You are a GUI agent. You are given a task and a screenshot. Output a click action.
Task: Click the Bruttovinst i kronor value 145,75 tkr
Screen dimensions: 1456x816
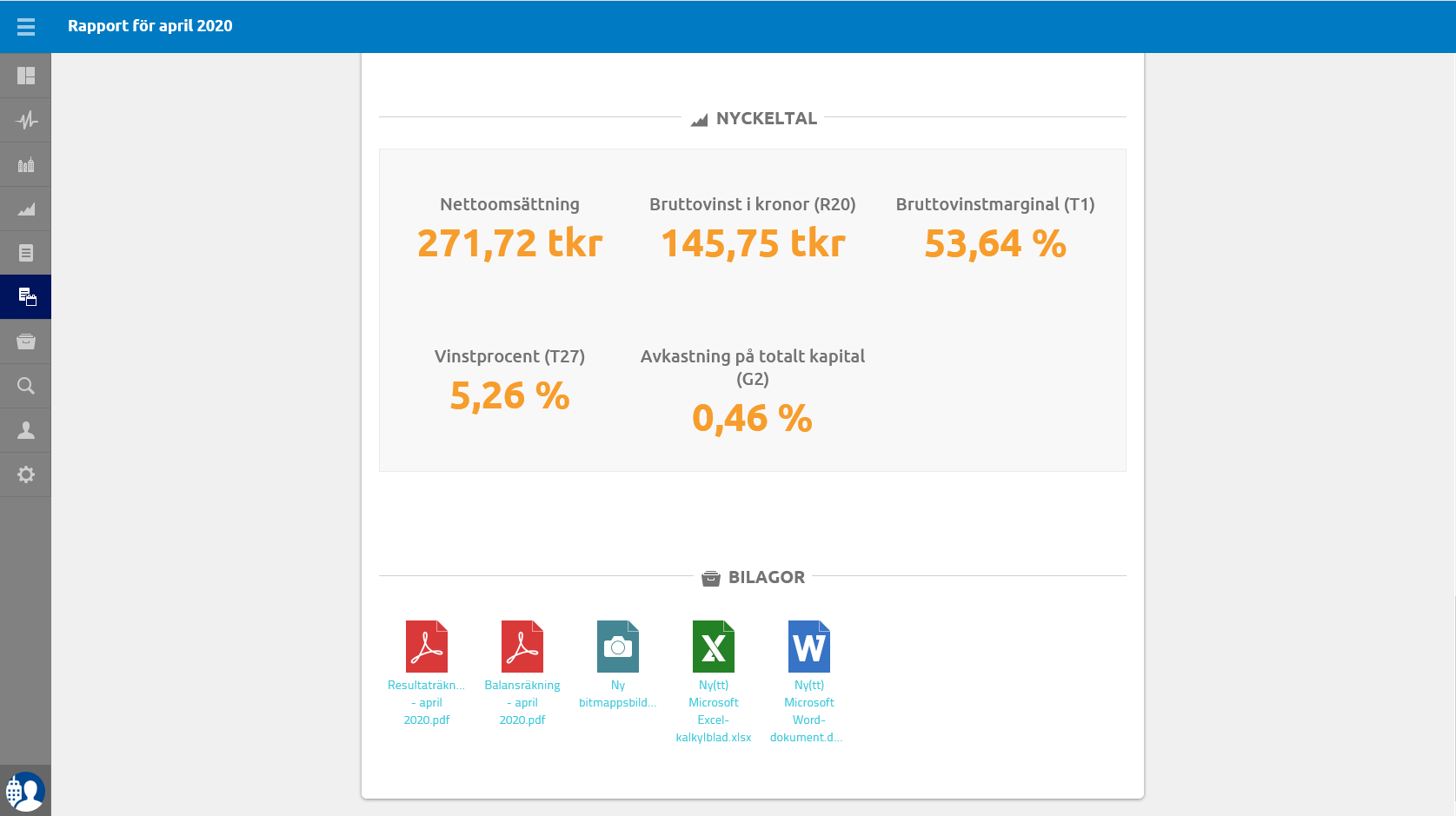tap(753, 243)
